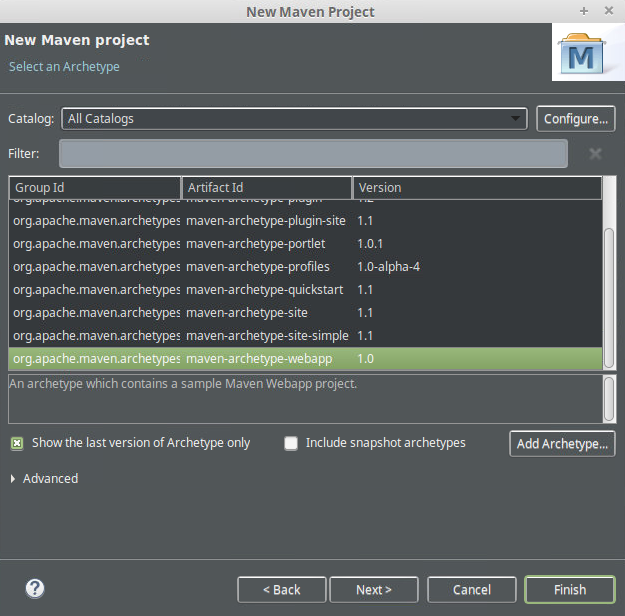Select maven-archetype-quickstart row

(305, 290)
